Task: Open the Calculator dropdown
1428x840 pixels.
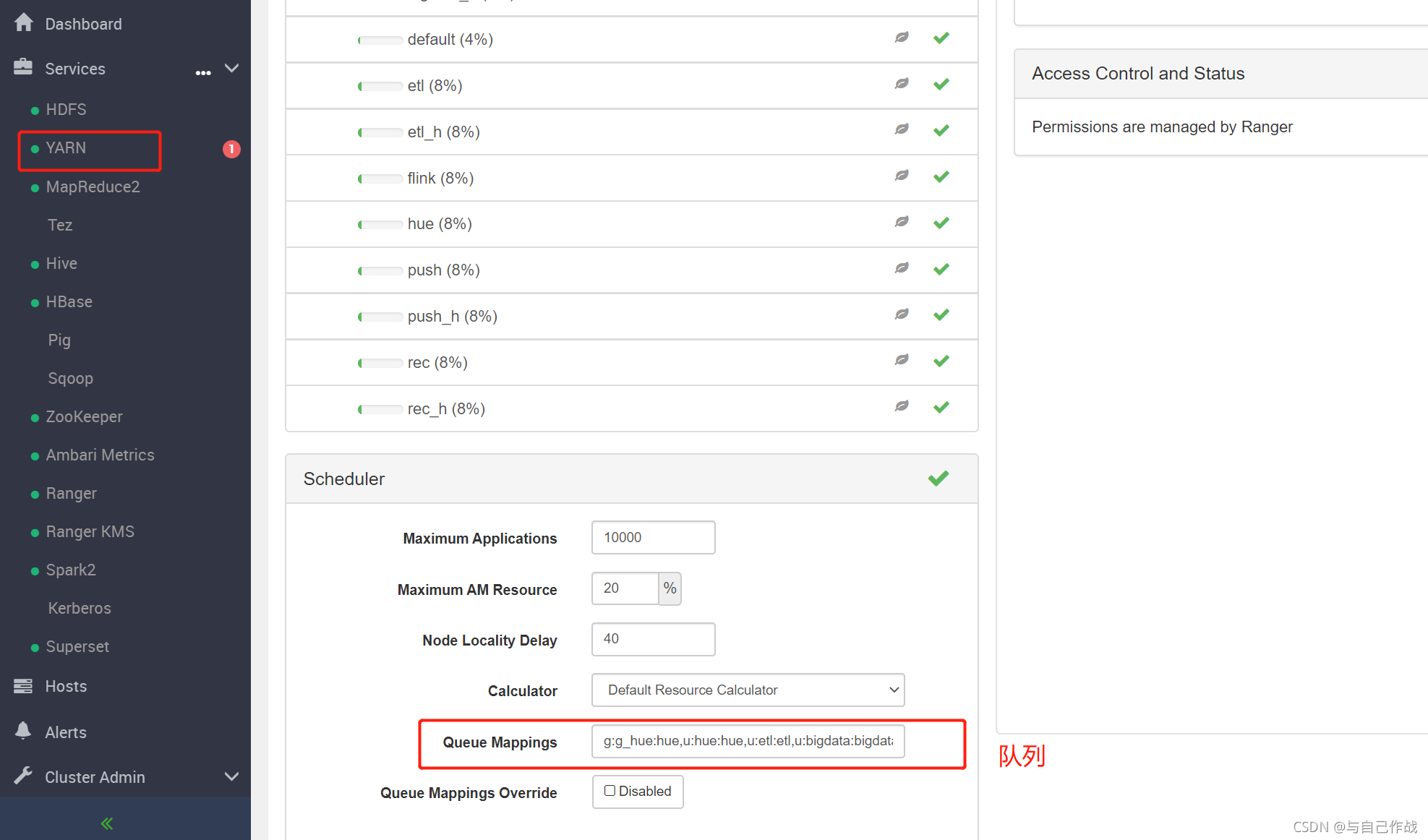Action: click(748, 690)
